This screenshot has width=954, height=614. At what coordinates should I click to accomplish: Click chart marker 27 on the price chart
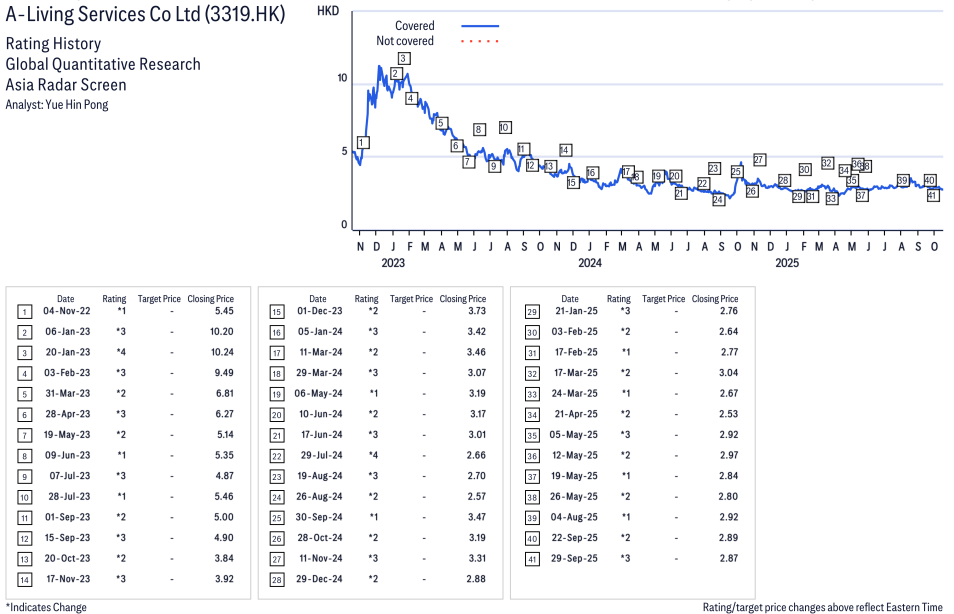759,160
